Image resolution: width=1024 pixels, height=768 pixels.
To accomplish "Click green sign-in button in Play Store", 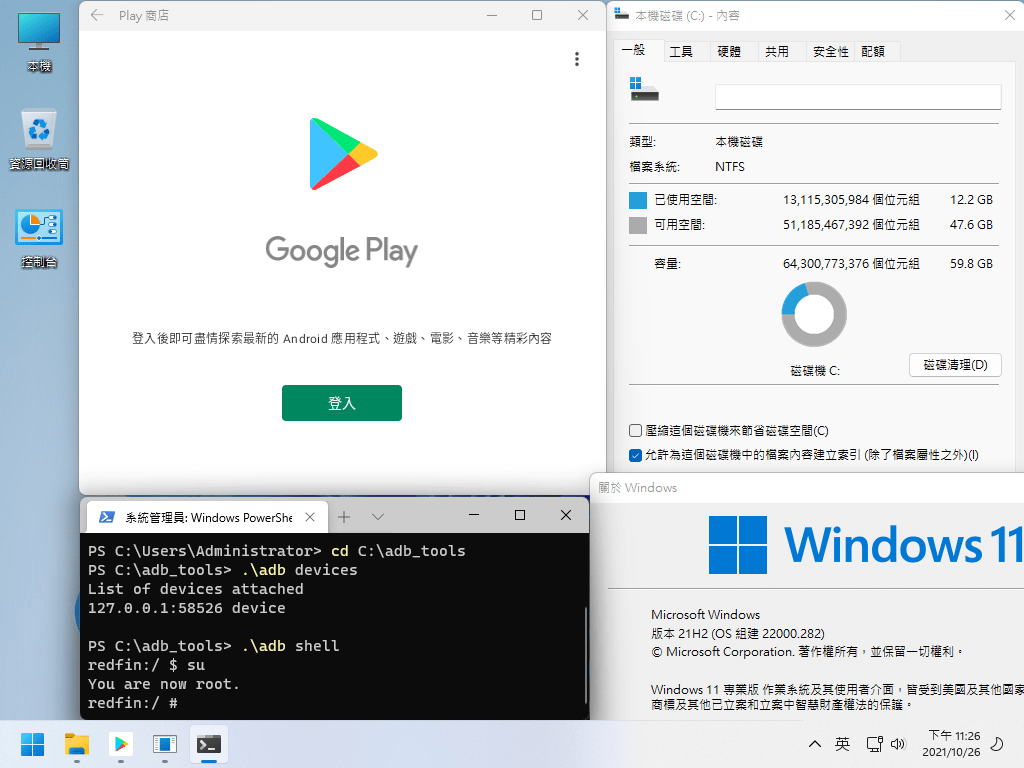I will point(342,403).
